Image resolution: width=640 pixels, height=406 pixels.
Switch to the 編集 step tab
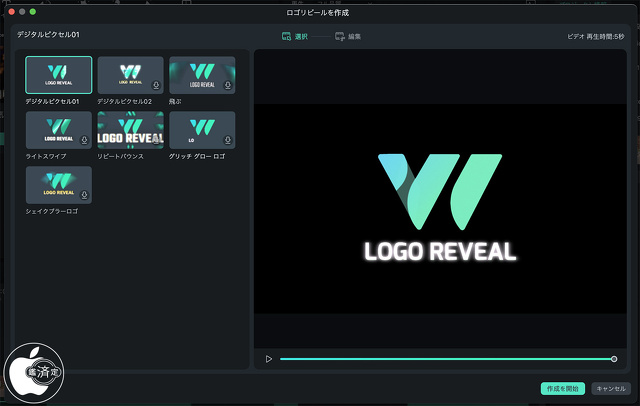pyautogui.click(x=354, y=36)
